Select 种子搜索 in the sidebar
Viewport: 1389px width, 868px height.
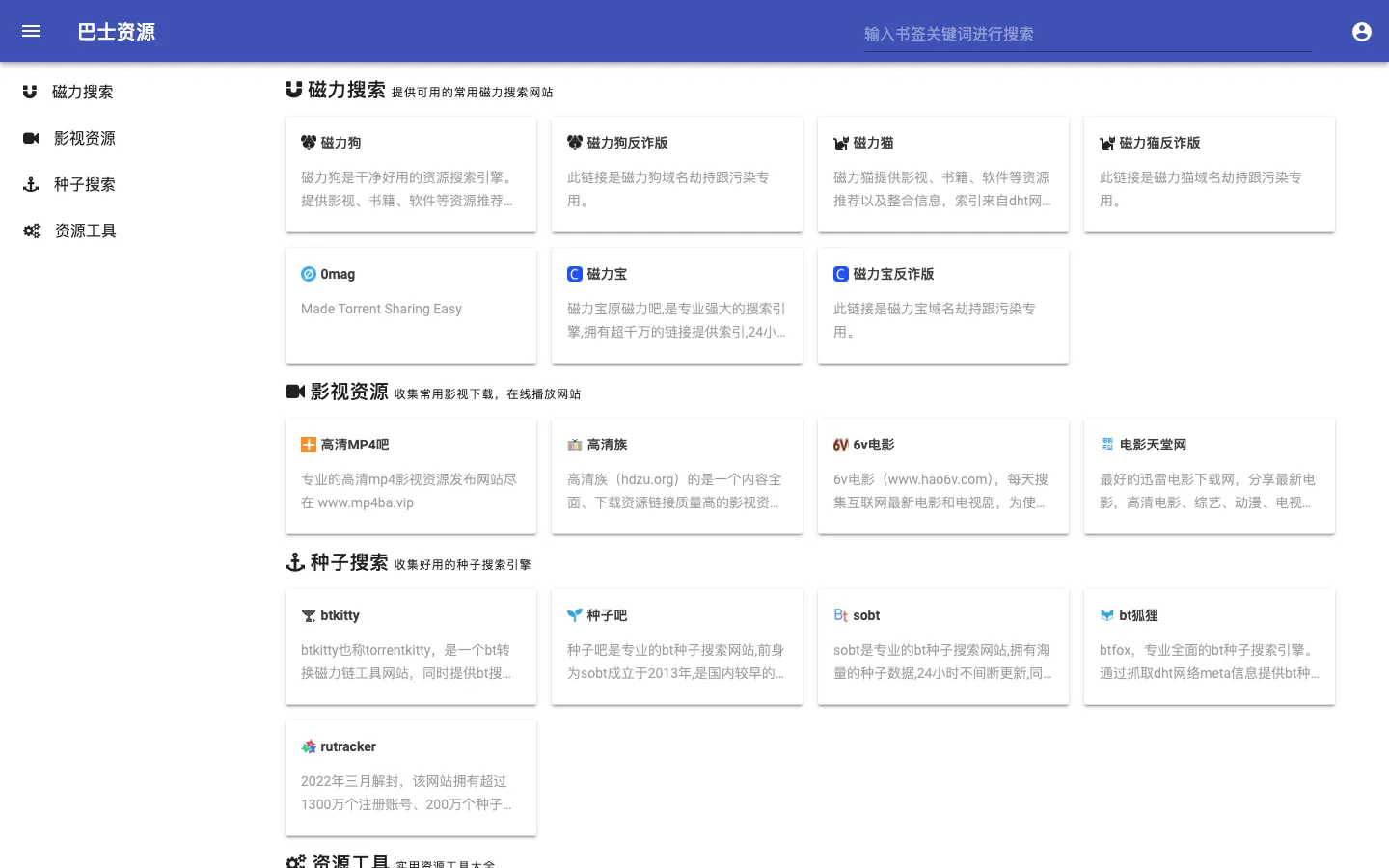coord(85,184)
